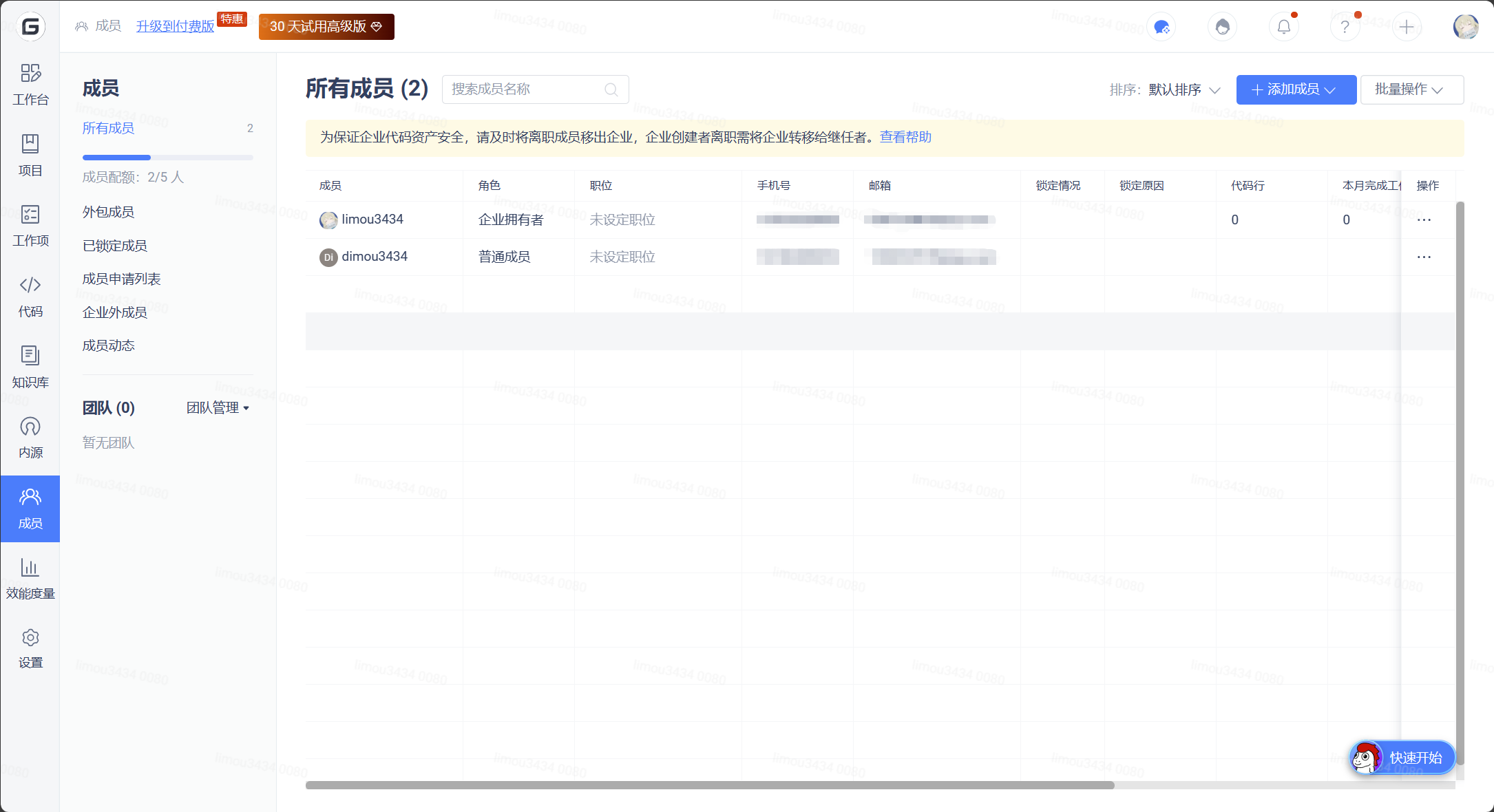Screen dimensions: 1494x812
Task: Expand the 添加成员 add member dropdown
Action: [x=1296, y=89]
